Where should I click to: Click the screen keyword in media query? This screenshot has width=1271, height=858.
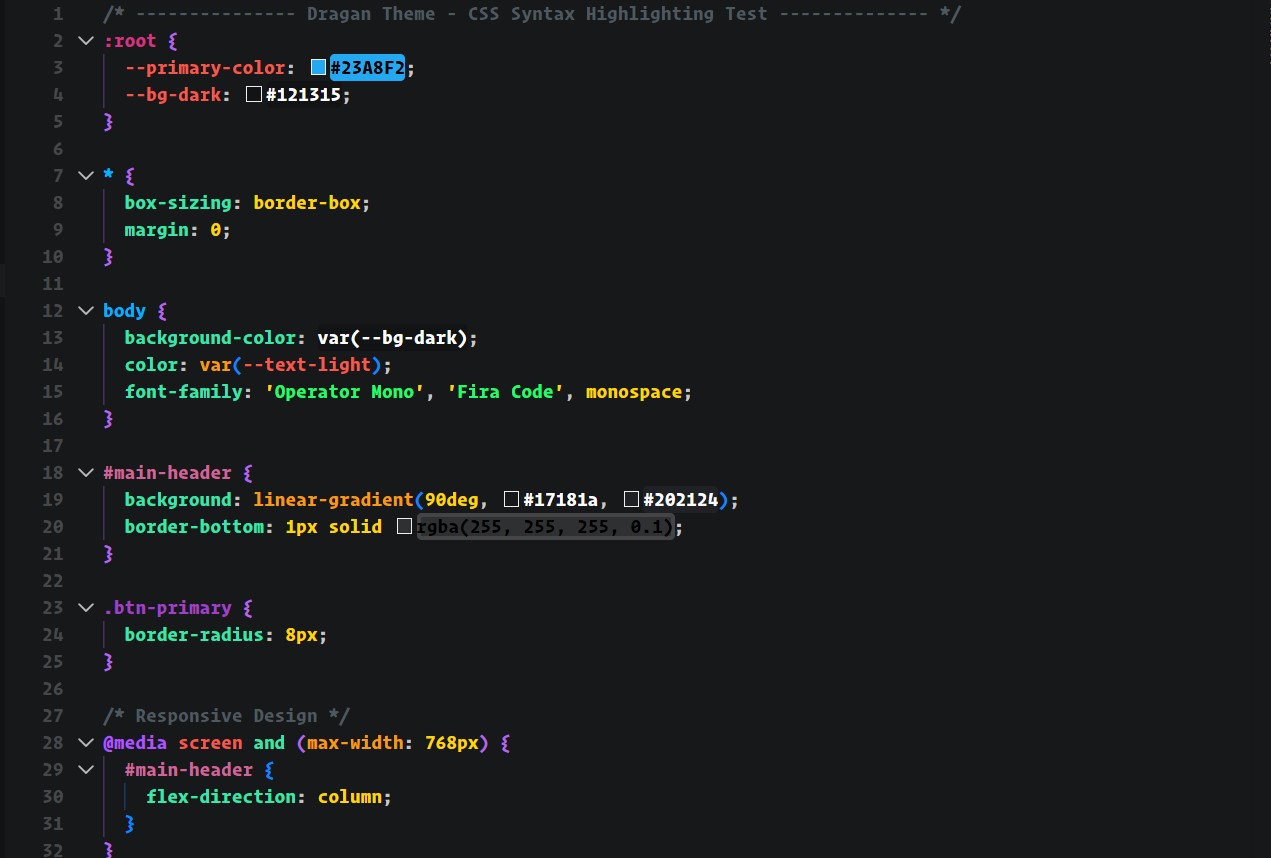(210, 743)
